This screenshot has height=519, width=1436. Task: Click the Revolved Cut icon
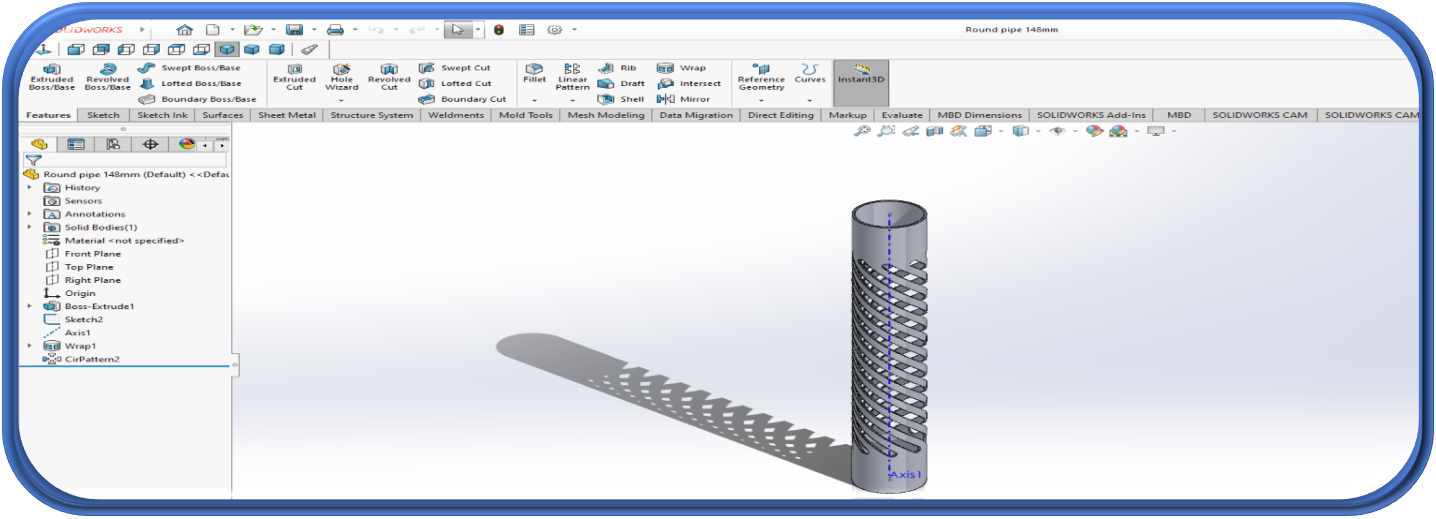click(x=389, y=77)
